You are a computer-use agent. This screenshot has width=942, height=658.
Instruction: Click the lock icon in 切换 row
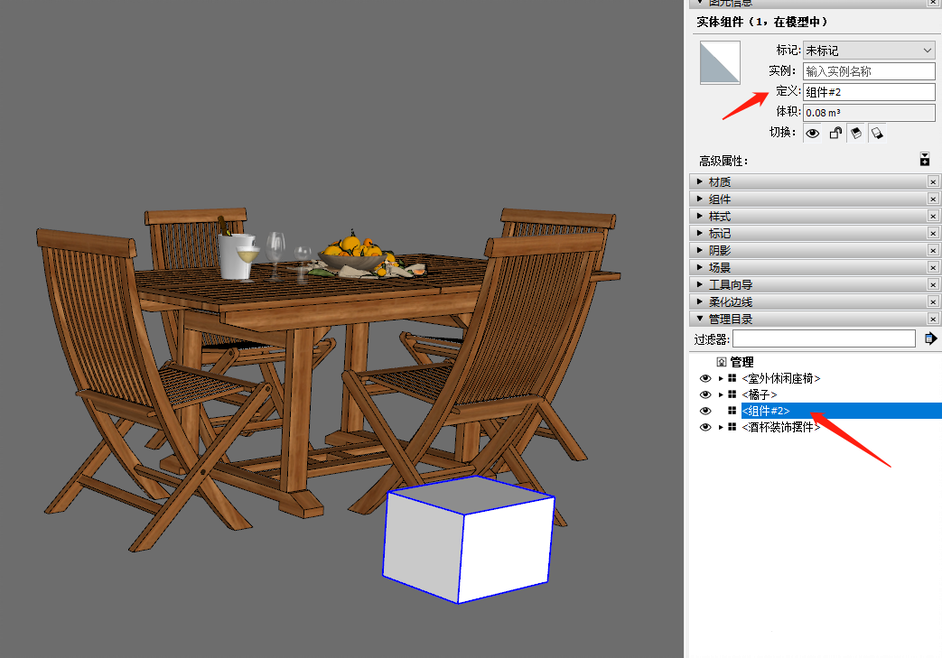click(x=835, y=133)
